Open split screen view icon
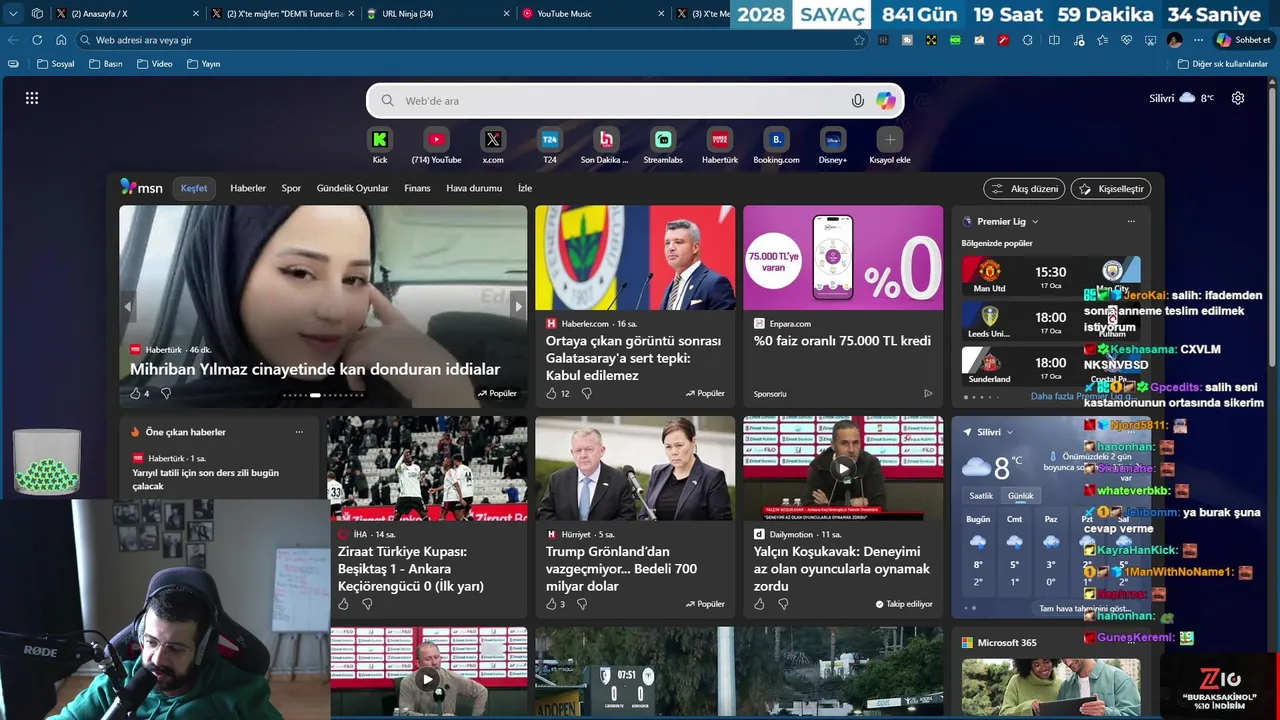This screenshot has width=1280, height=720. click(x=1054, y=40)
